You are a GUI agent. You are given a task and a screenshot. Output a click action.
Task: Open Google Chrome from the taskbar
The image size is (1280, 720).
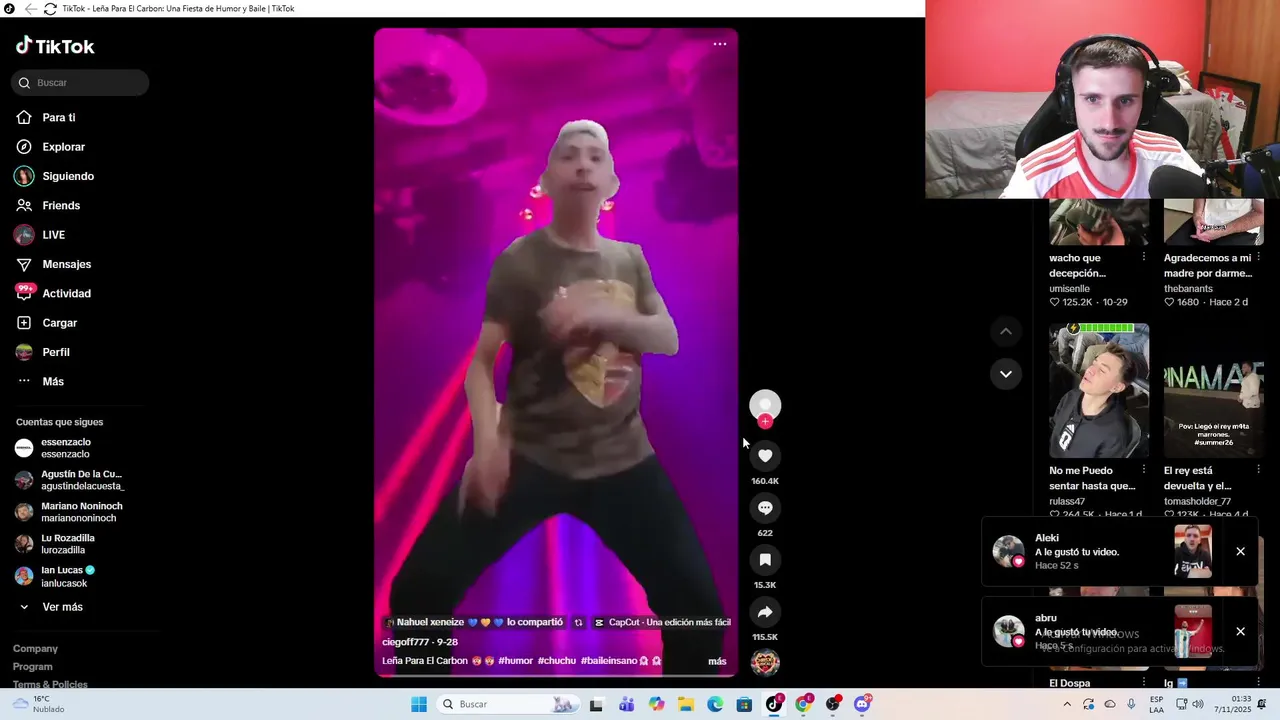click(803, 705)
